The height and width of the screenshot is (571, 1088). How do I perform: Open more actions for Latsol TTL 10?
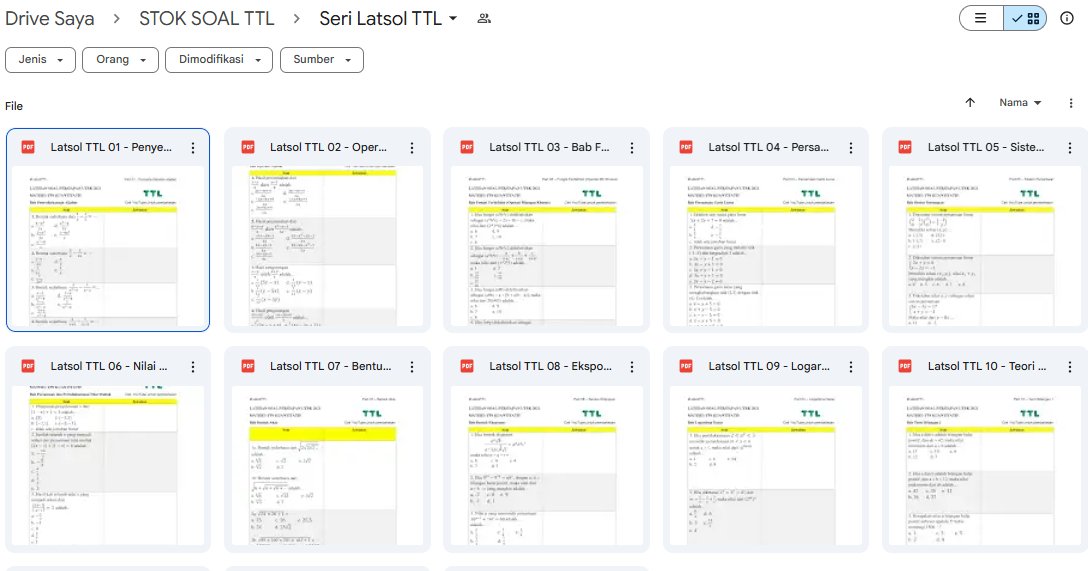(x=1070, y=367)
